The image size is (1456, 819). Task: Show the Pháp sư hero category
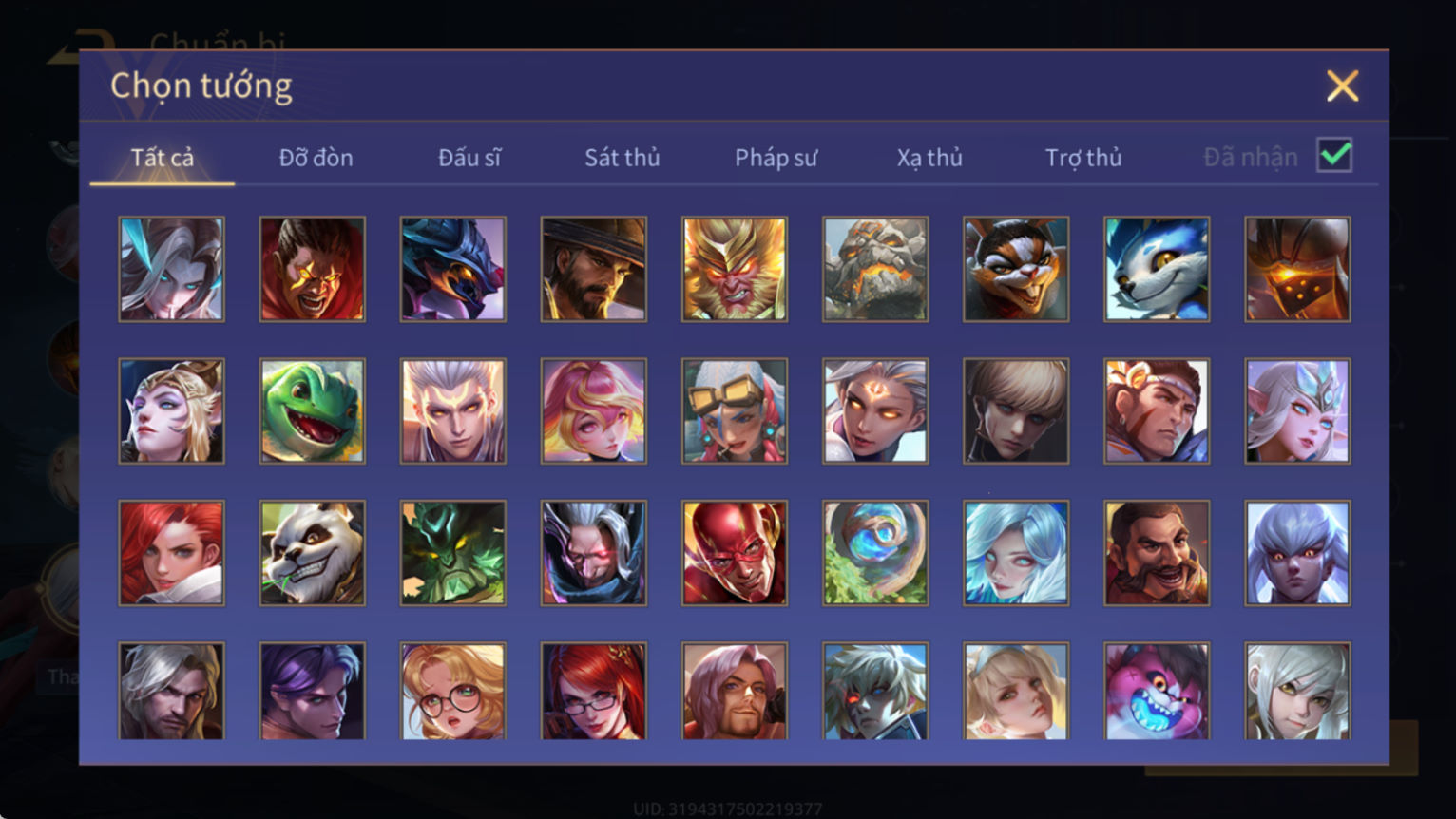coord(776,158)
